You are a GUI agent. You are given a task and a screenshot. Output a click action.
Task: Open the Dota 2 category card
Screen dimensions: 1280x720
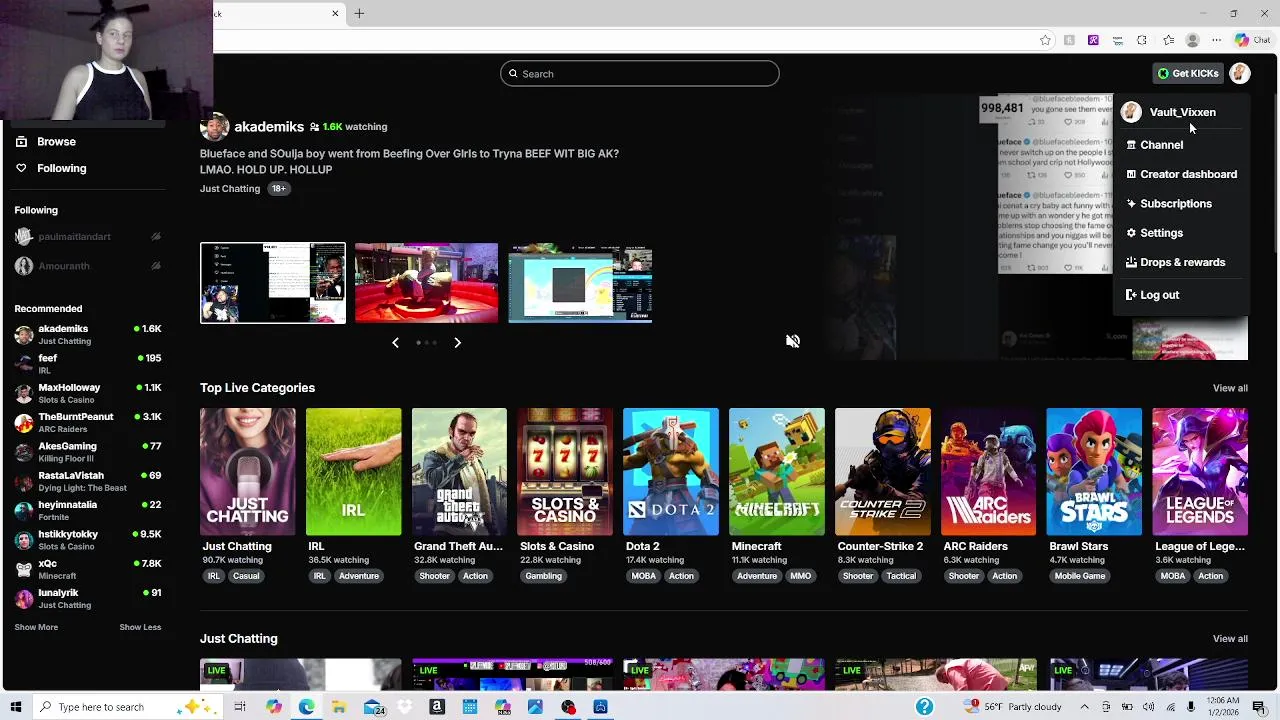(670, 472)
